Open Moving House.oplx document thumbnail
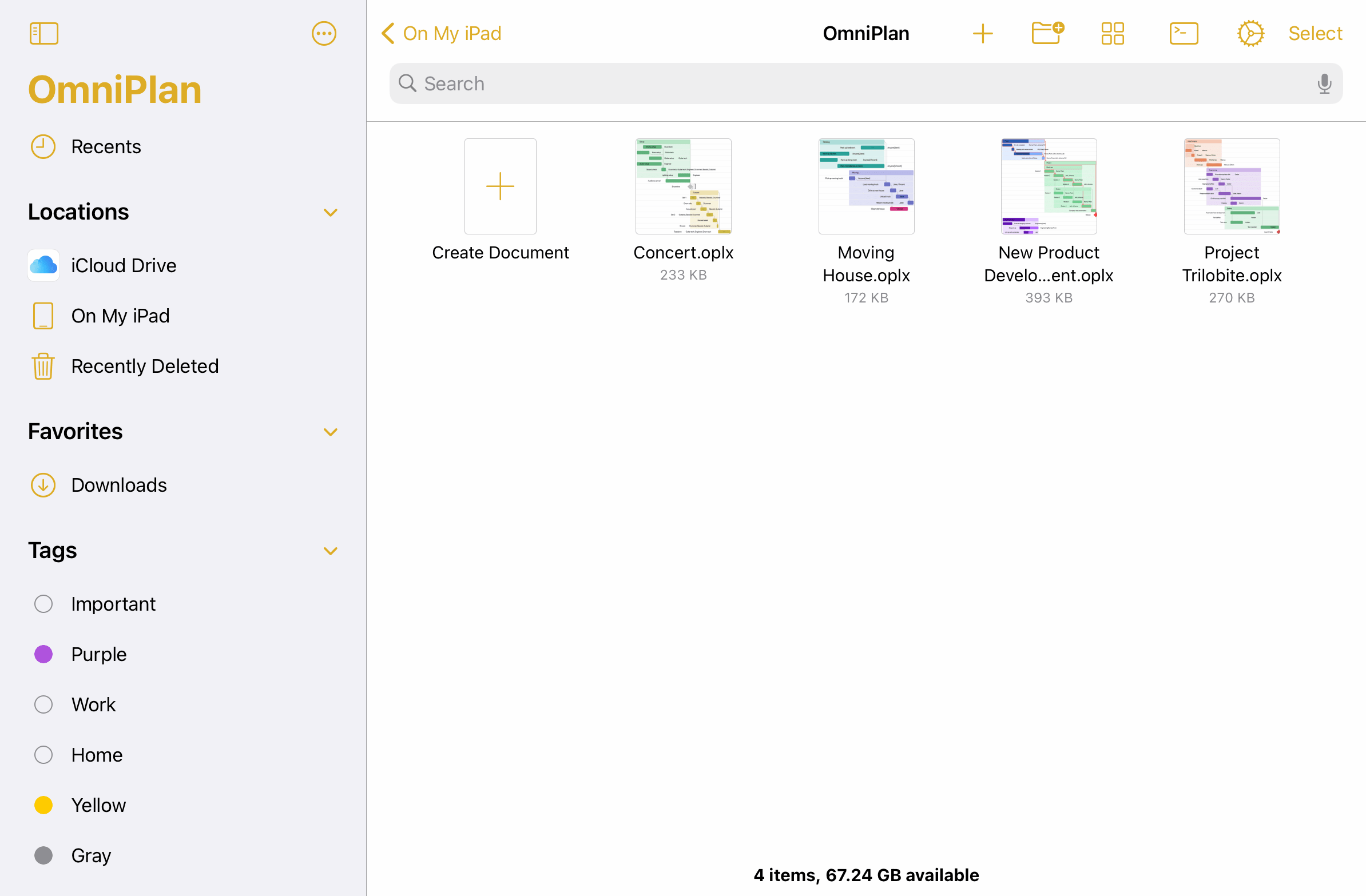This screenshot has height=896, width=1366. pos(866,186)
